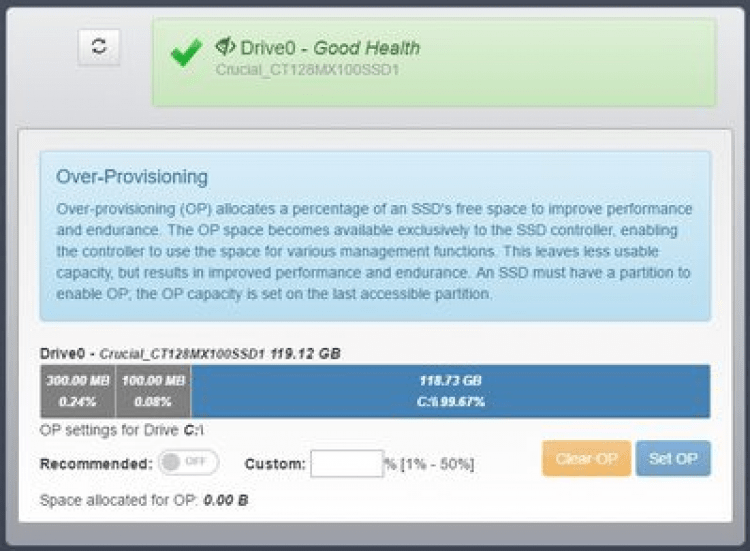The width and height of the screenshot is (750, 551).
Task: Click the Custom label
Action: click(274, 464)
